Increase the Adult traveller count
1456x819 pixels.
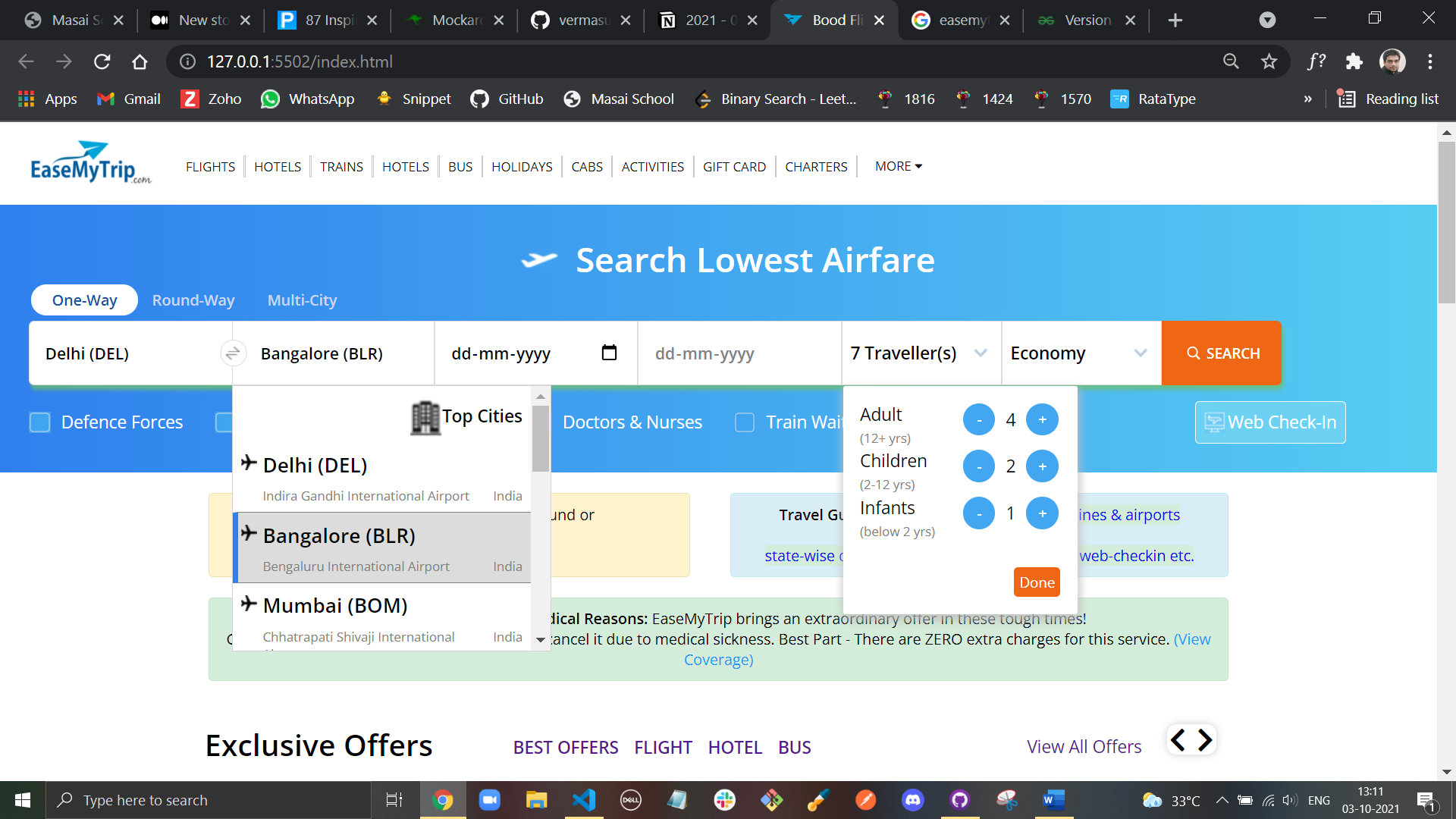click(1042, 419)
